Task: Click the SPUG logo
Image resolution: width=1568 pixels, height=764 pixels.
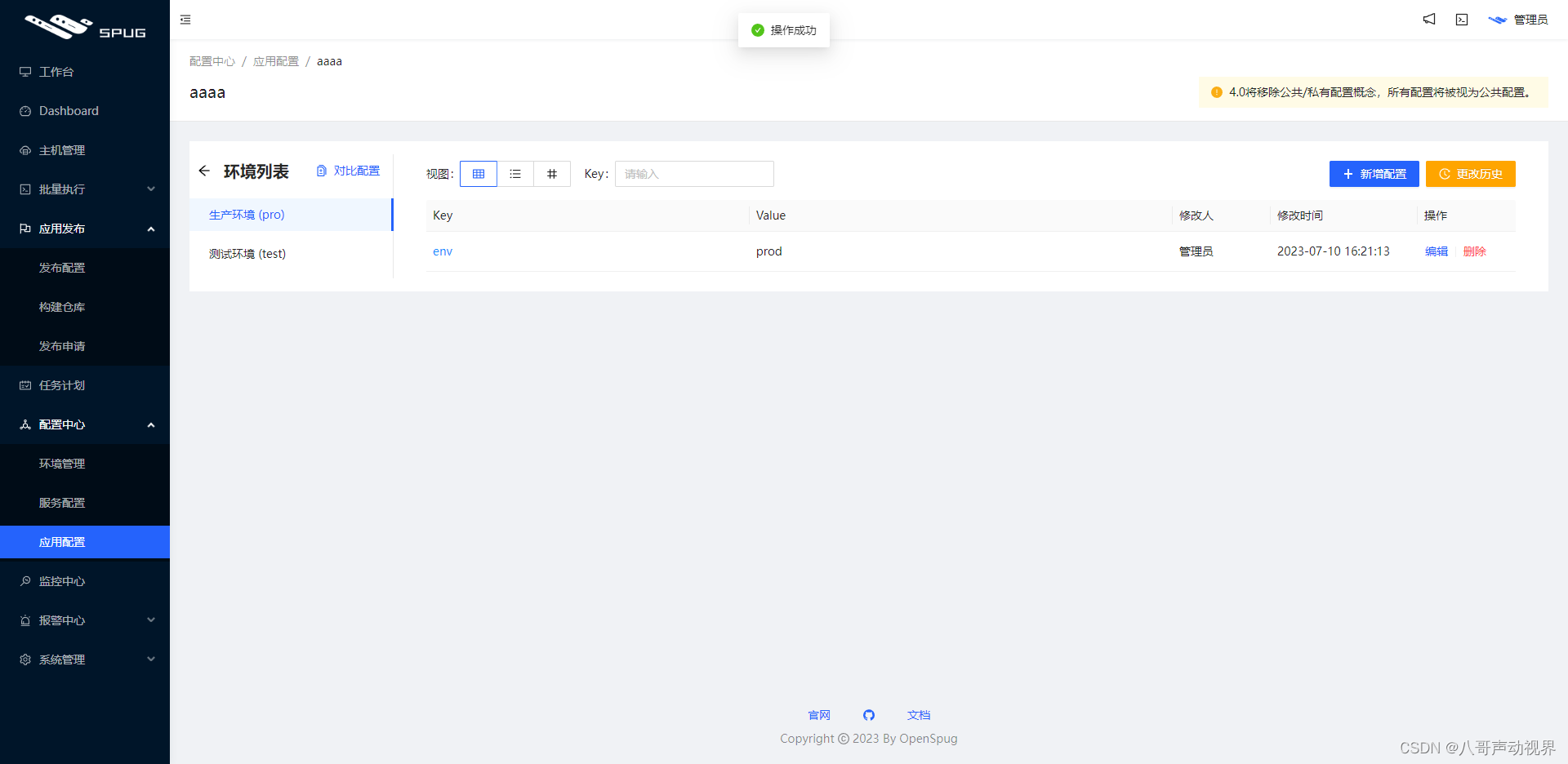Action: [85, 27]
